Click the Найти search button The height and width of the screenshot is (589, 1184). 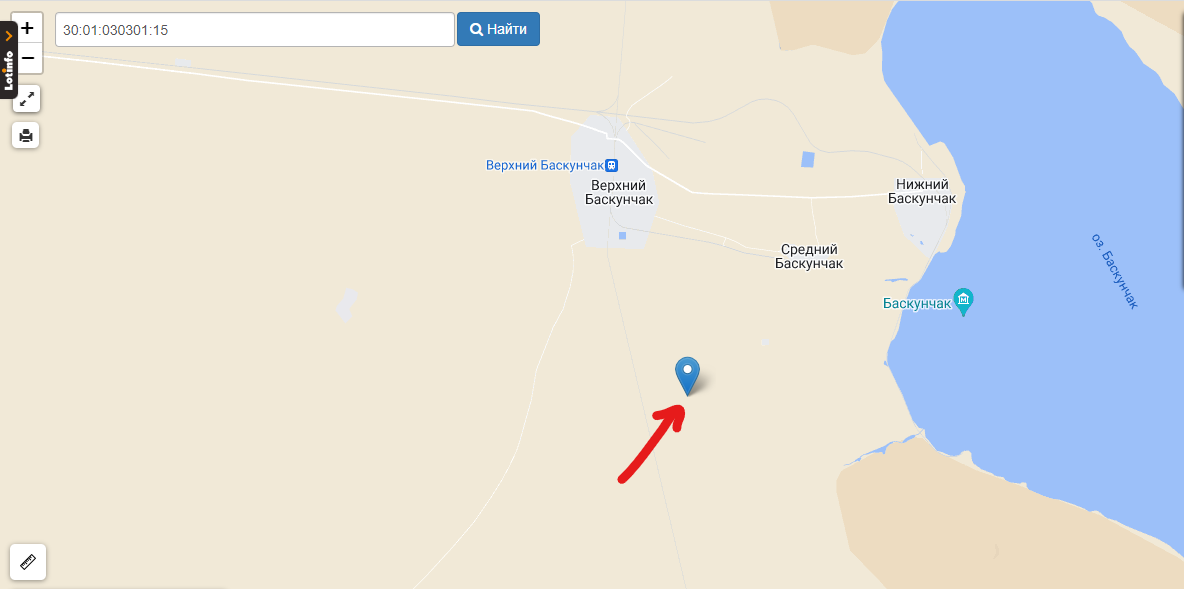click(x=498, y=29)
